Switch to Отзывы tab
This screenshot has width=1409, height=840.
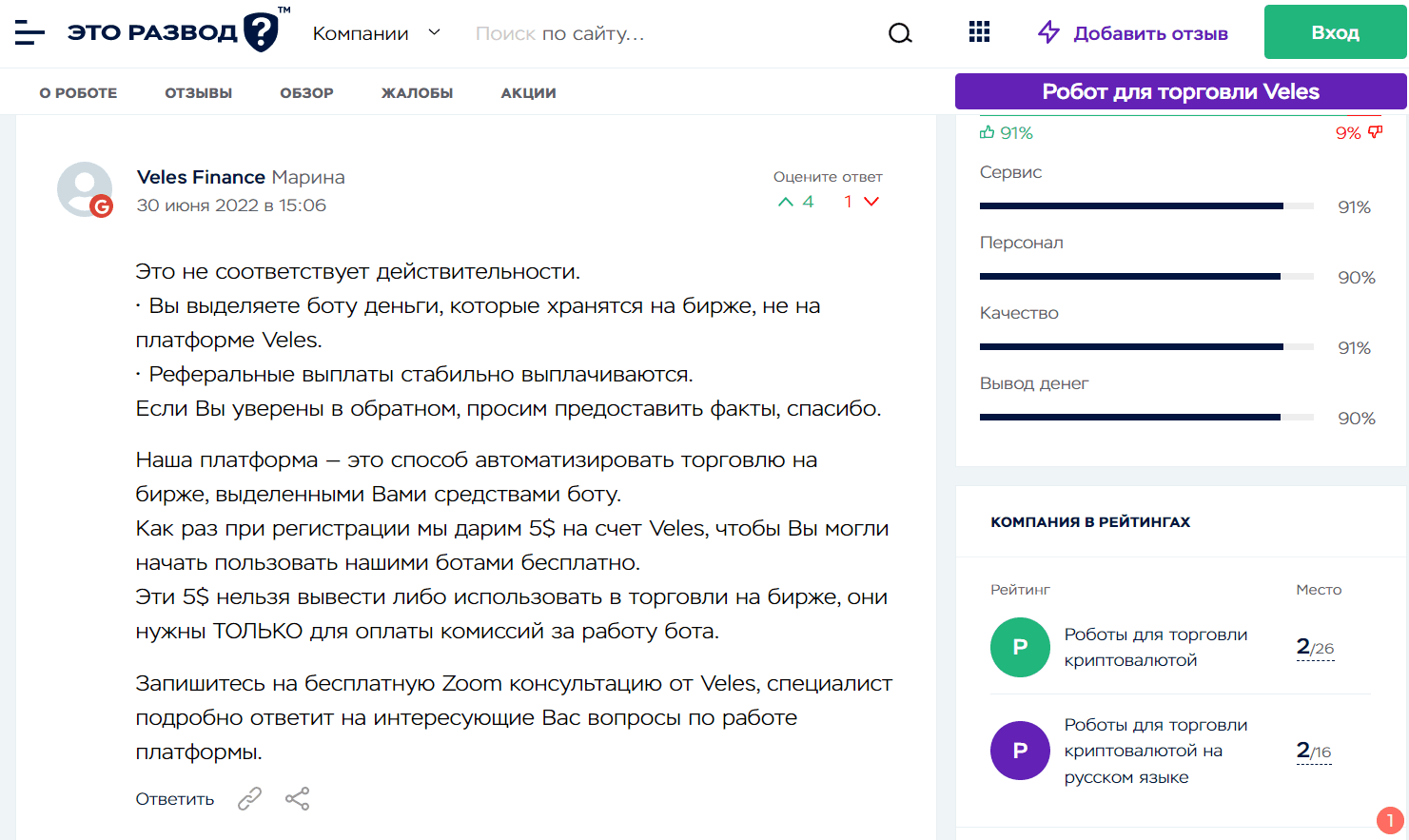pos(199,93)
